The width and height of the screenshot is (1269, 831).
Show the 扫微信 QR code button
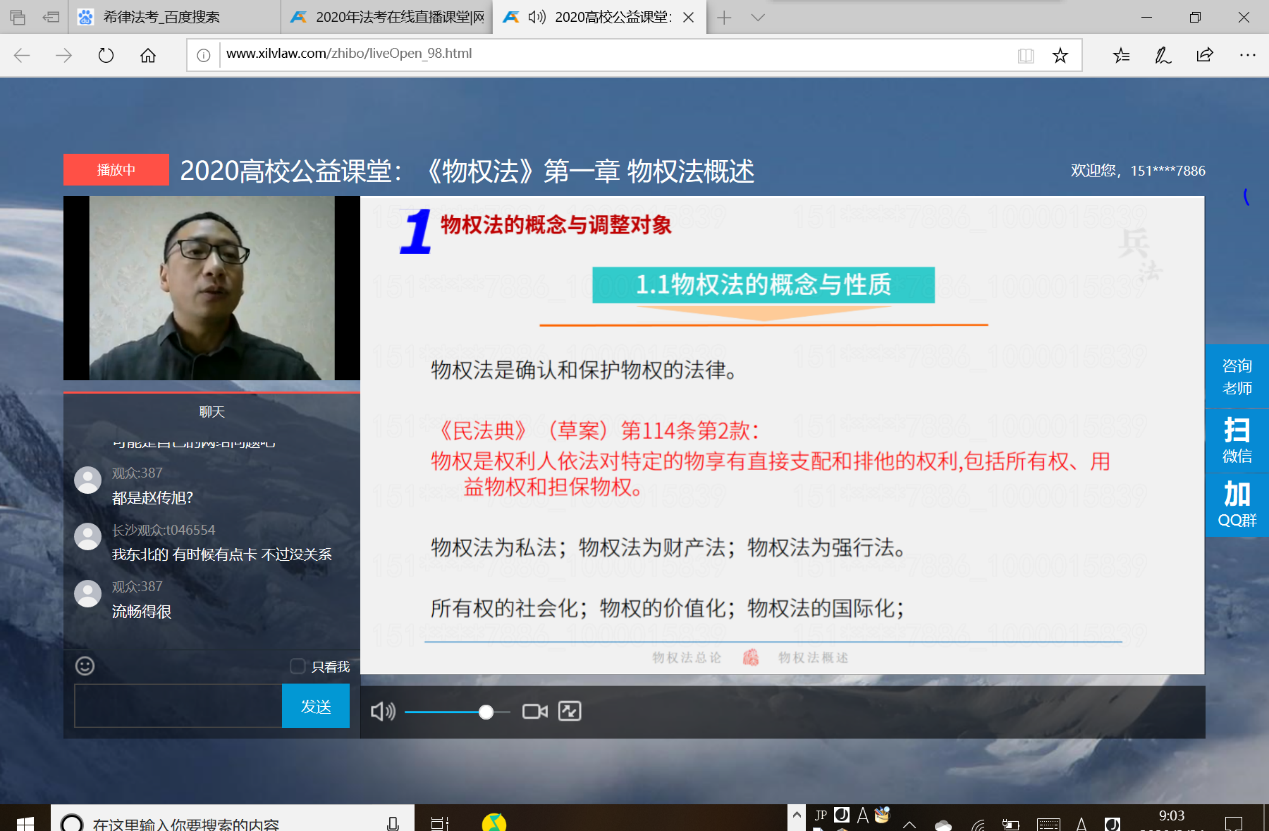[x=1237, y=441]
